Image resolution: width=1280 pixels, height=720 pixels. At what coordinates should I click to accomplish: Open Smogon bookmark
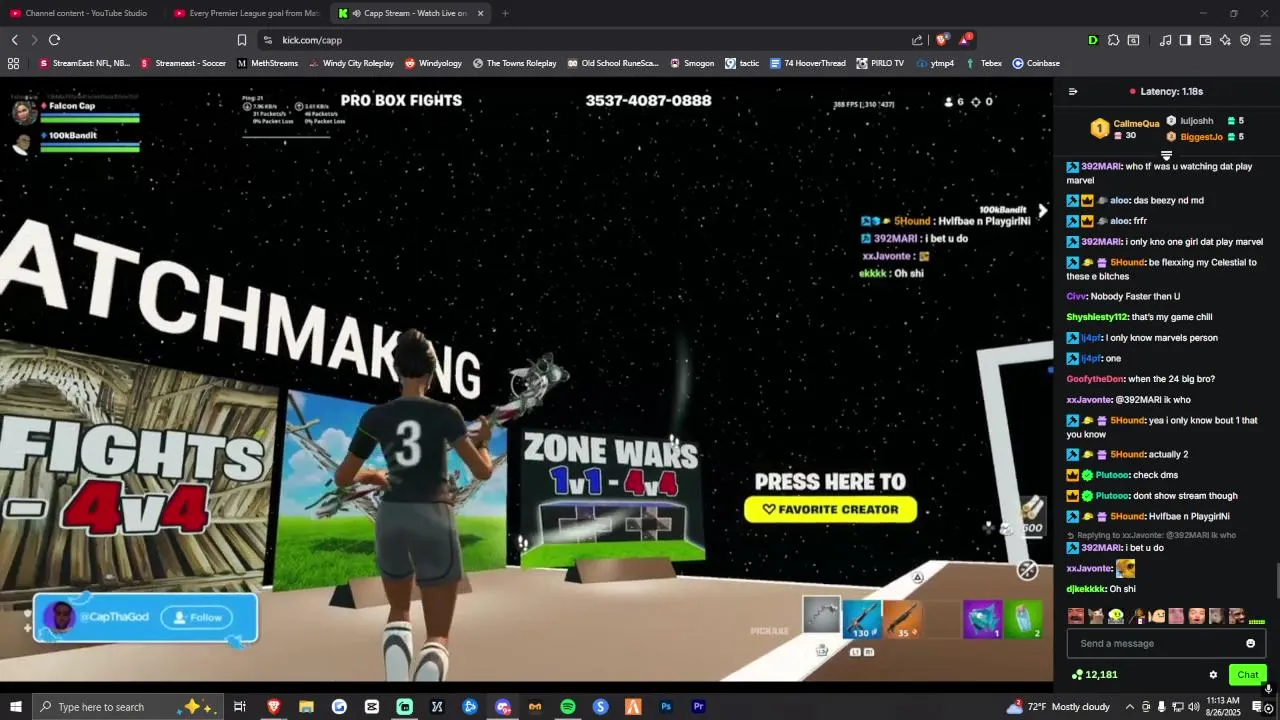point(691,63)
